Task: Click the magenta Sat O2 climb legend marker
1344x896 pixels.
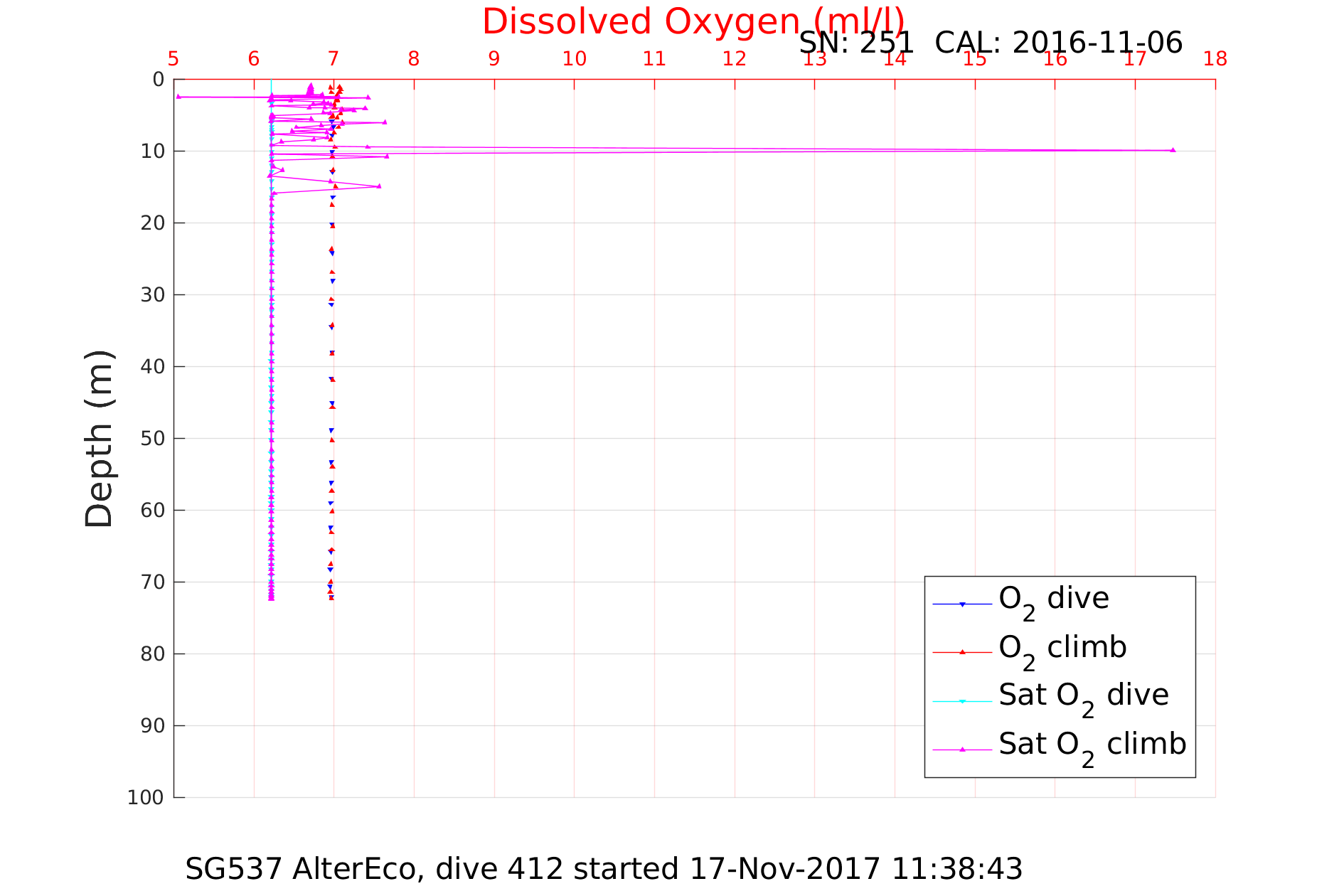Action: point(962,750)
